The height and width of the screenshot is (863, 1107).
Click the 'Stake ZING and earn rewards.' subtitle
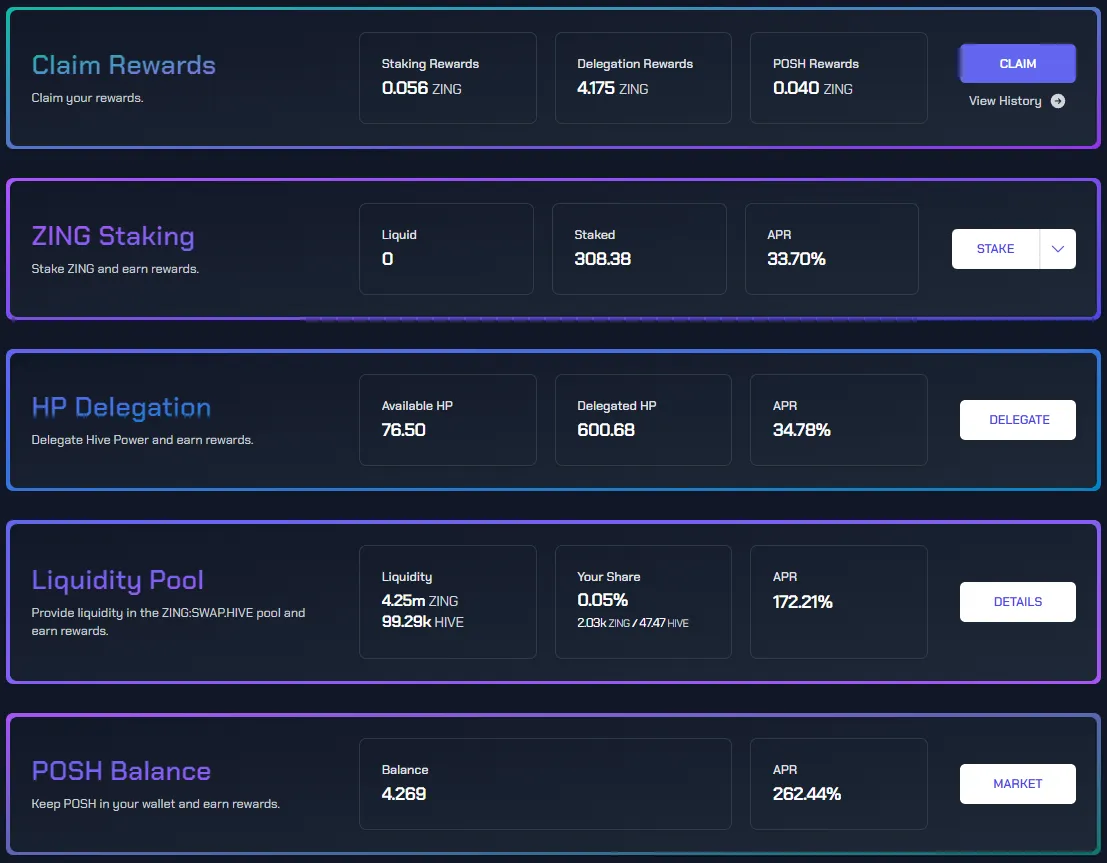tap(115, 269)
